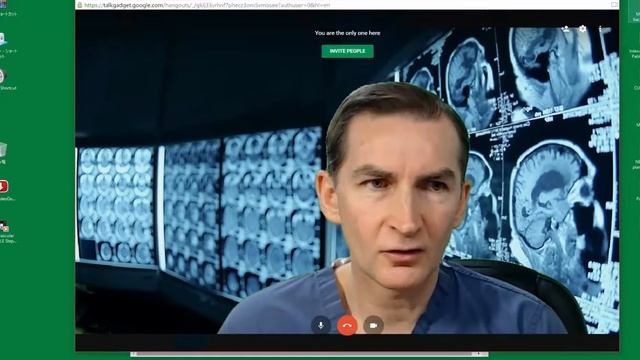Click the INVITE PEOPLE button
The width and height of the screenshot is (640, 360).
347,51
